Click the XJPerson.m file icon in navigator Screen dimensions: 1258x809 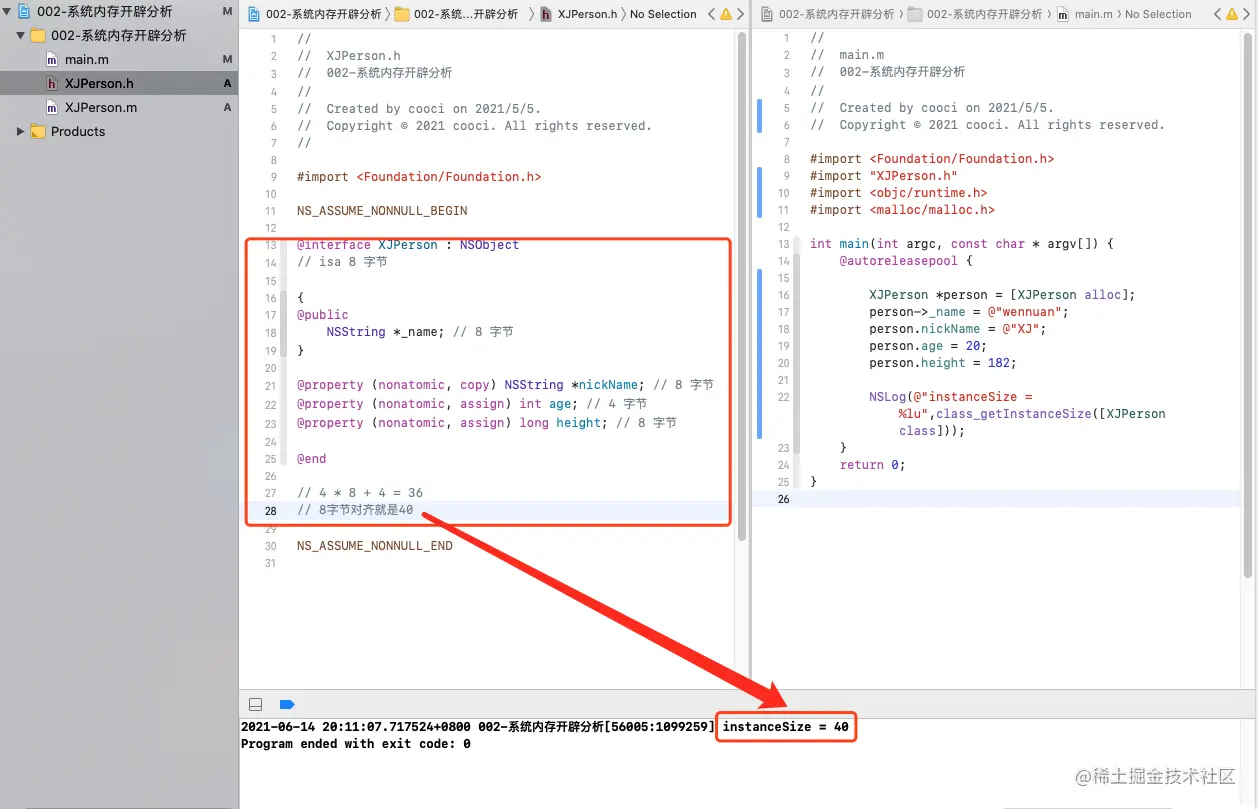pyautogui.click(x=52, y=107)
